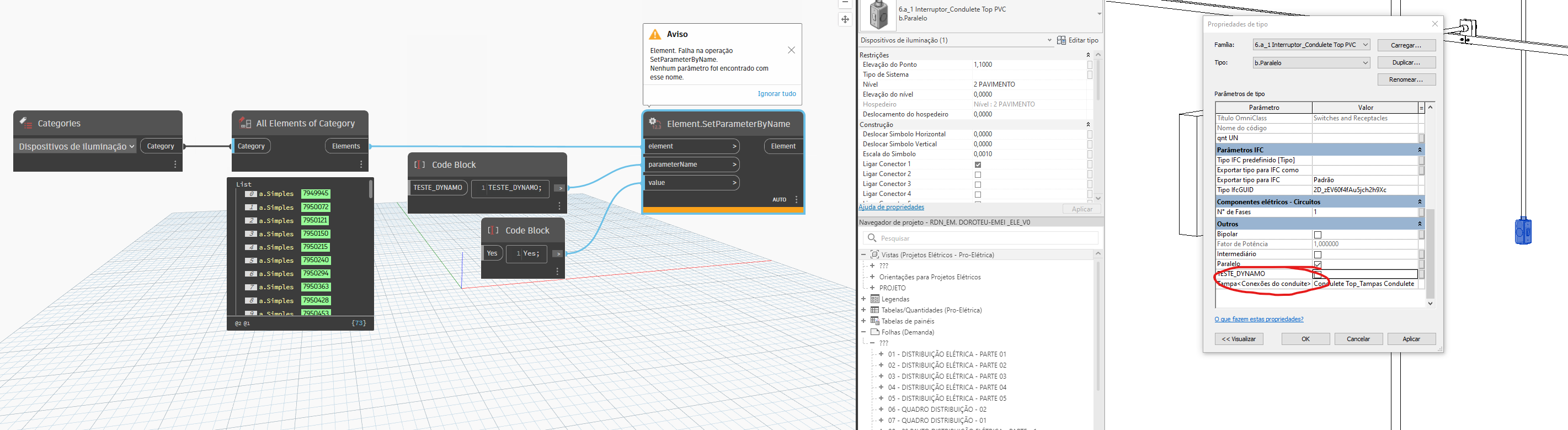Image resolution: width=1568 pixels, height=430 pixels.
Task: Expand the Legendas tree node
Action: tap(863, 299)
